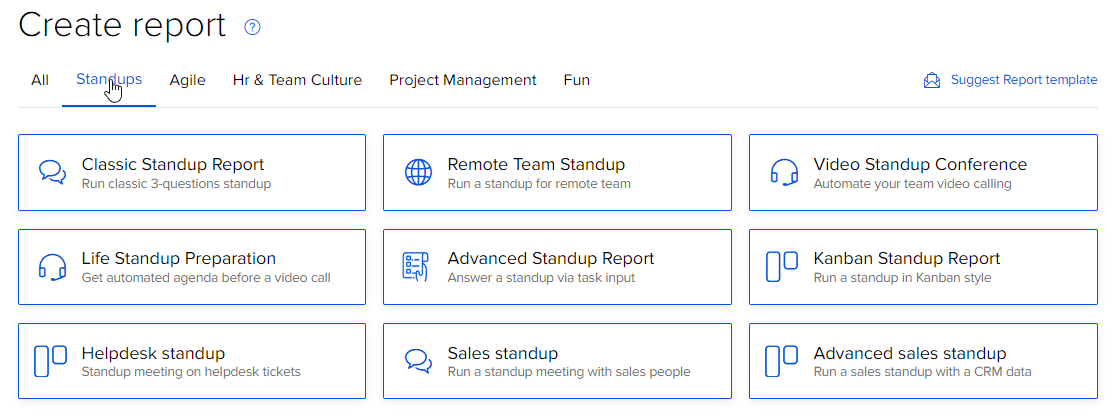
Task: Click the help question mark icon
Action: [x=252, y=28]
